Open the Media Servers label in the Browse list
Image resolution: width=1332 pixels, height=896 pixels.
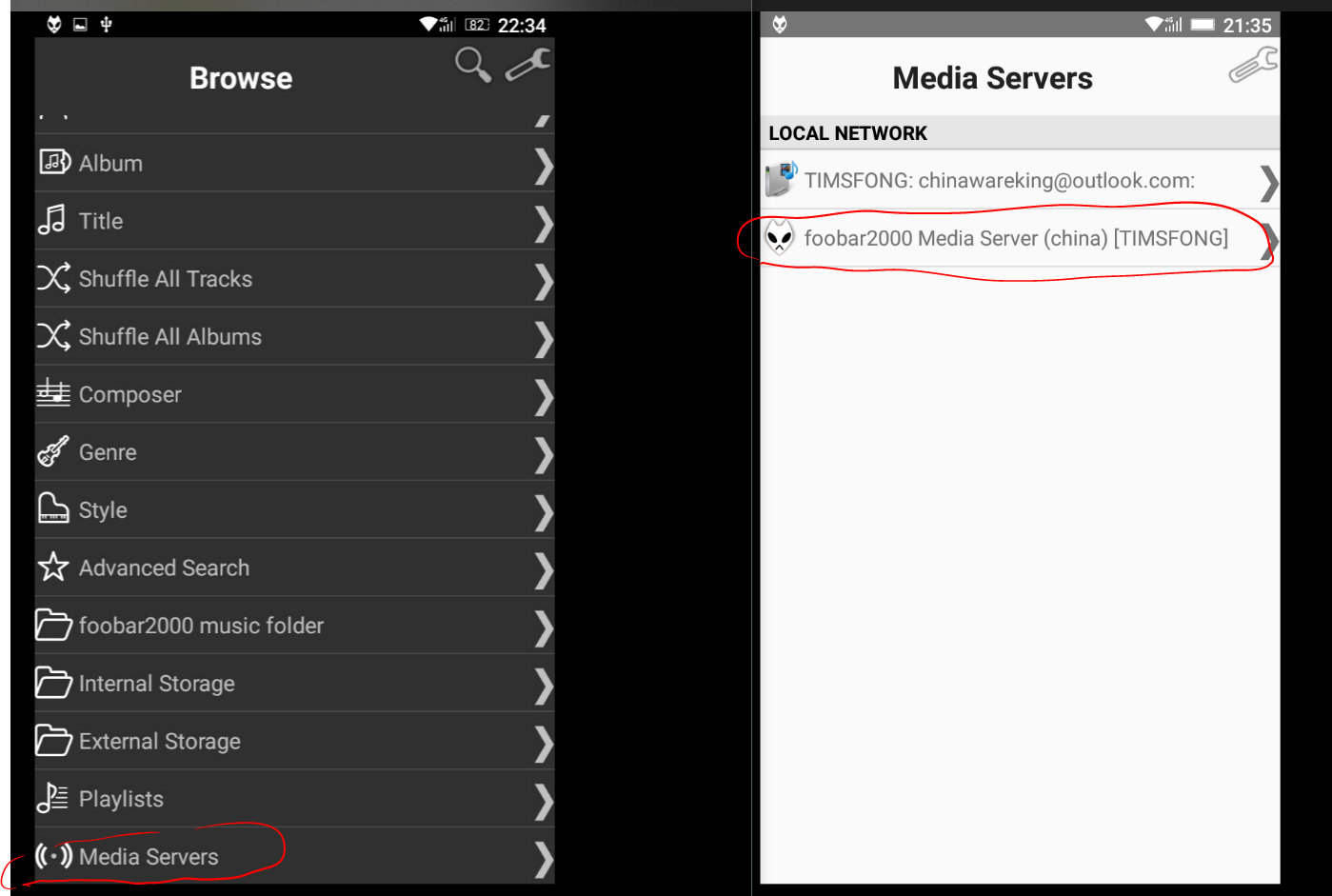[x=149, y=857]
